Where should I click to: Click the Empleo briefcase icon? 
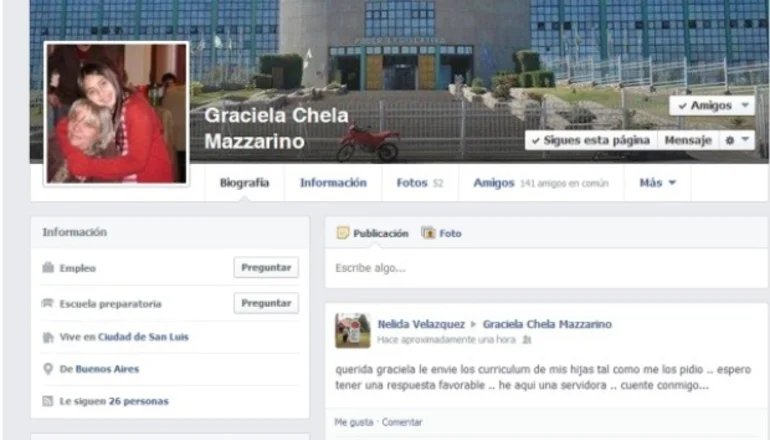coord(48,268)
